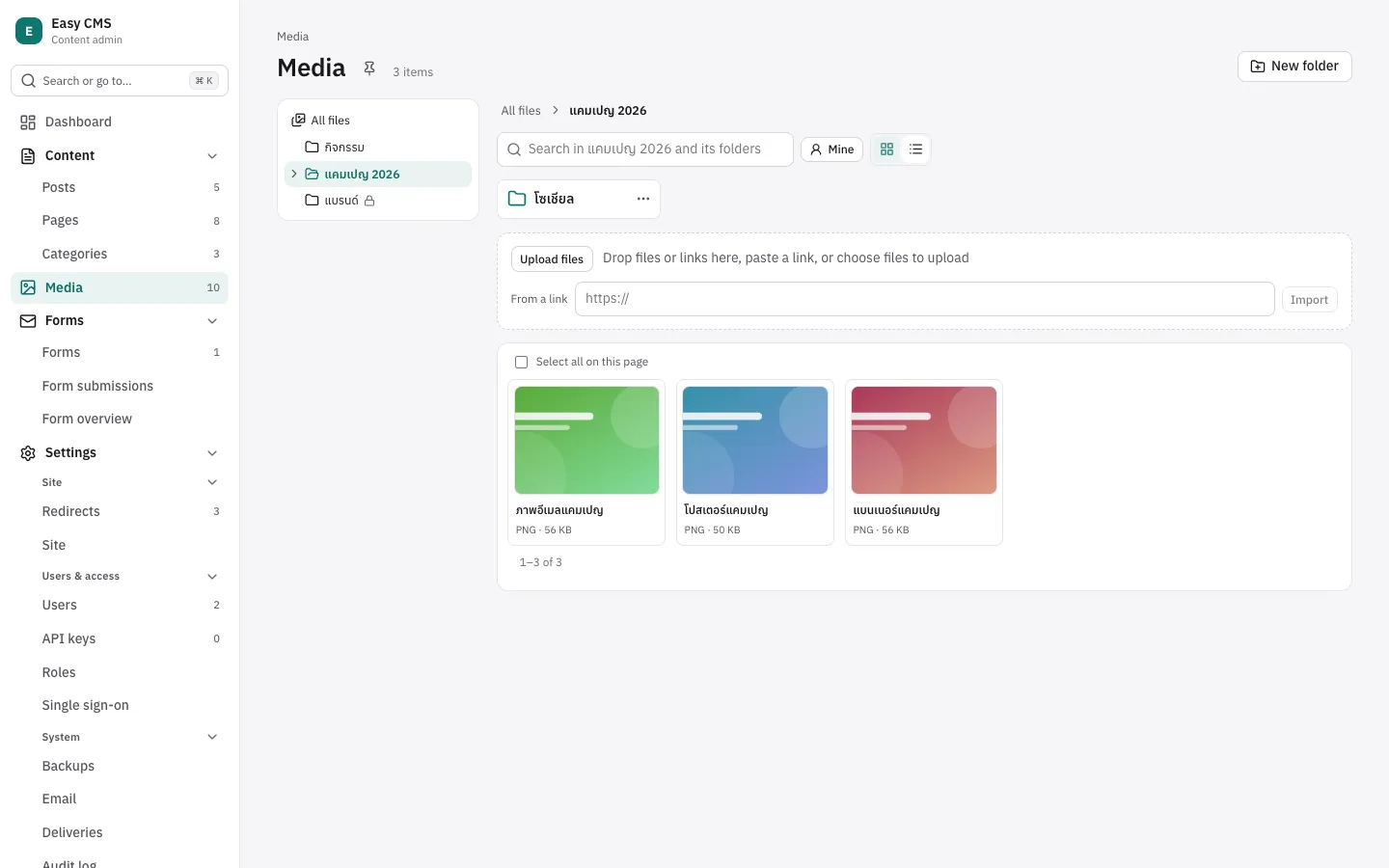1389x868 pixels.
Task: Click the Content document icon in sidebar
Action: click(x=28, y=156)
